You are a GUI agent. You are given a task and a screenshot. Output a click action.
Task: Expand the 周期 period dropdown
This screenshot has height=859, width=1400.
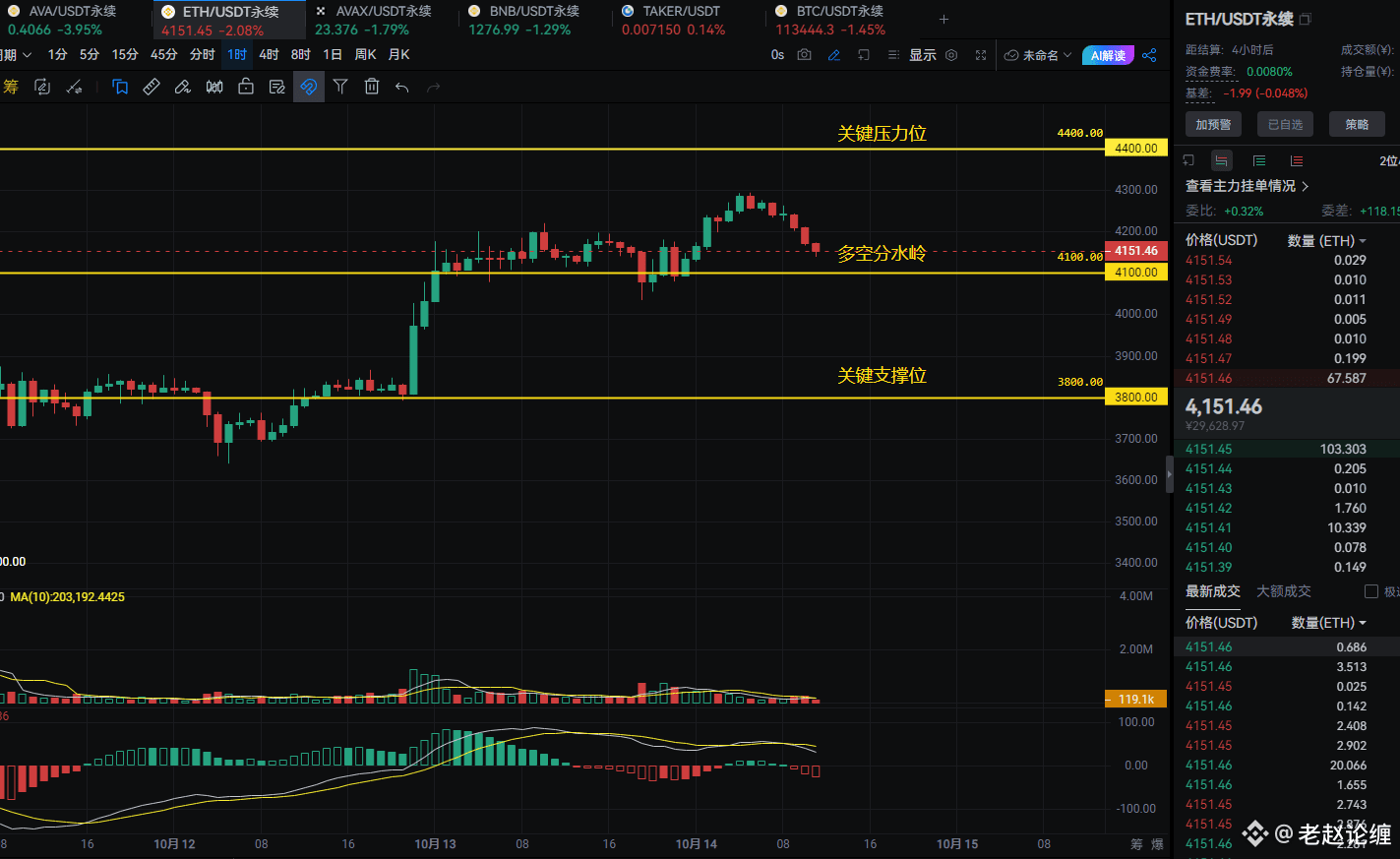point(15,55)
